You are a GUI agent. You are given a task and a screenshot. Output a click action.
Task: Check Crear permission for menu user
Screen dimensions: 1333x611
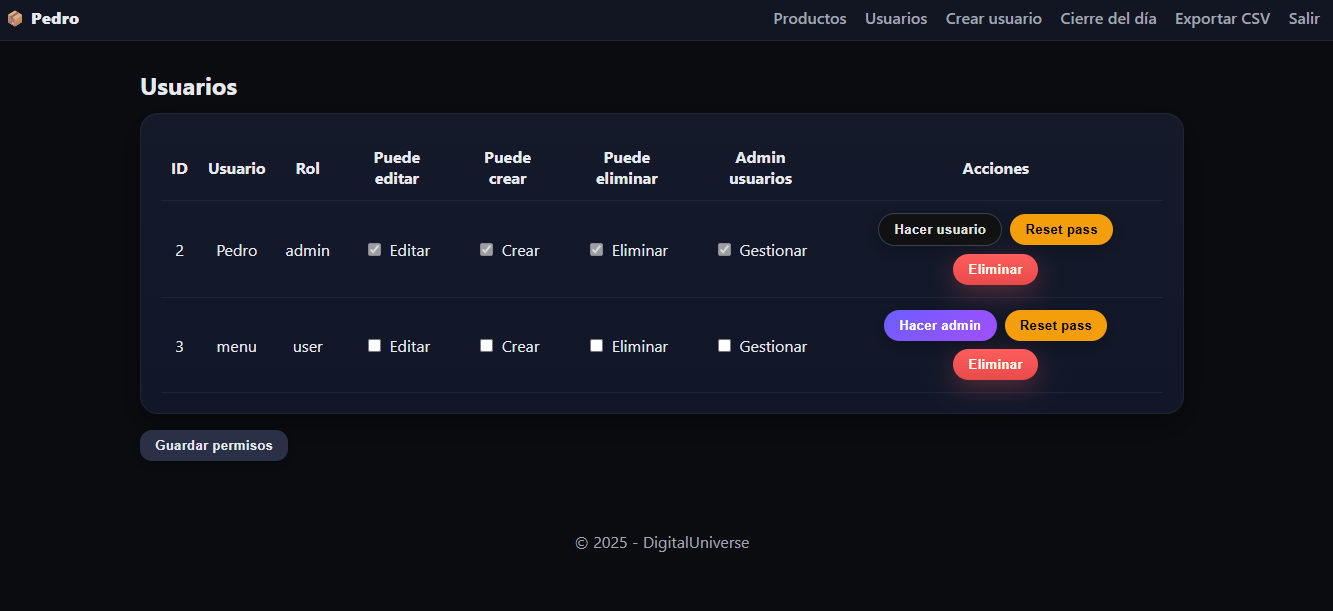[x=486, y=345]
